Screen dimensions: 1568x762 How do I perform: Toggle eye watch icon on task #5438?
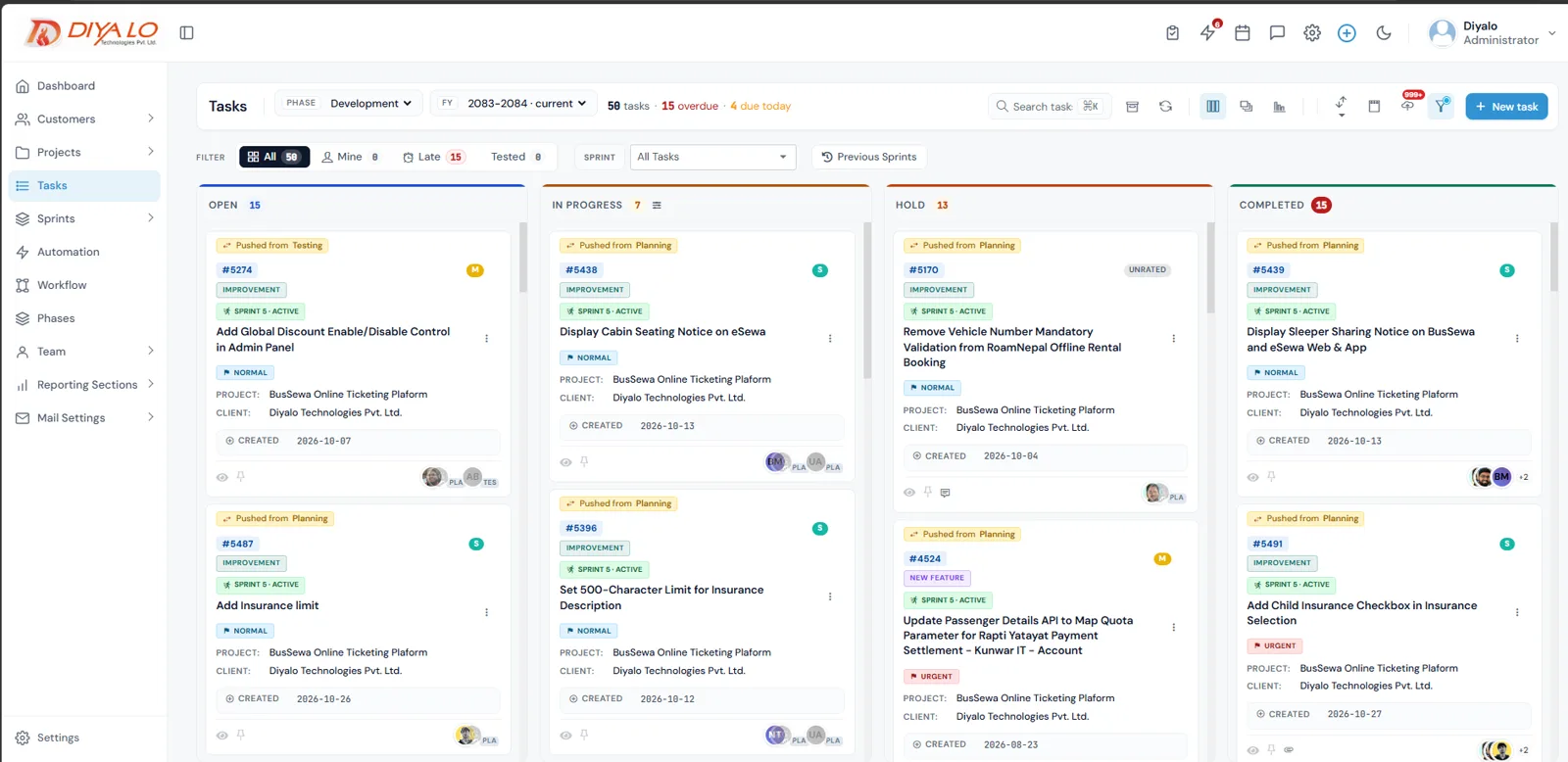(x=565, y=462)
